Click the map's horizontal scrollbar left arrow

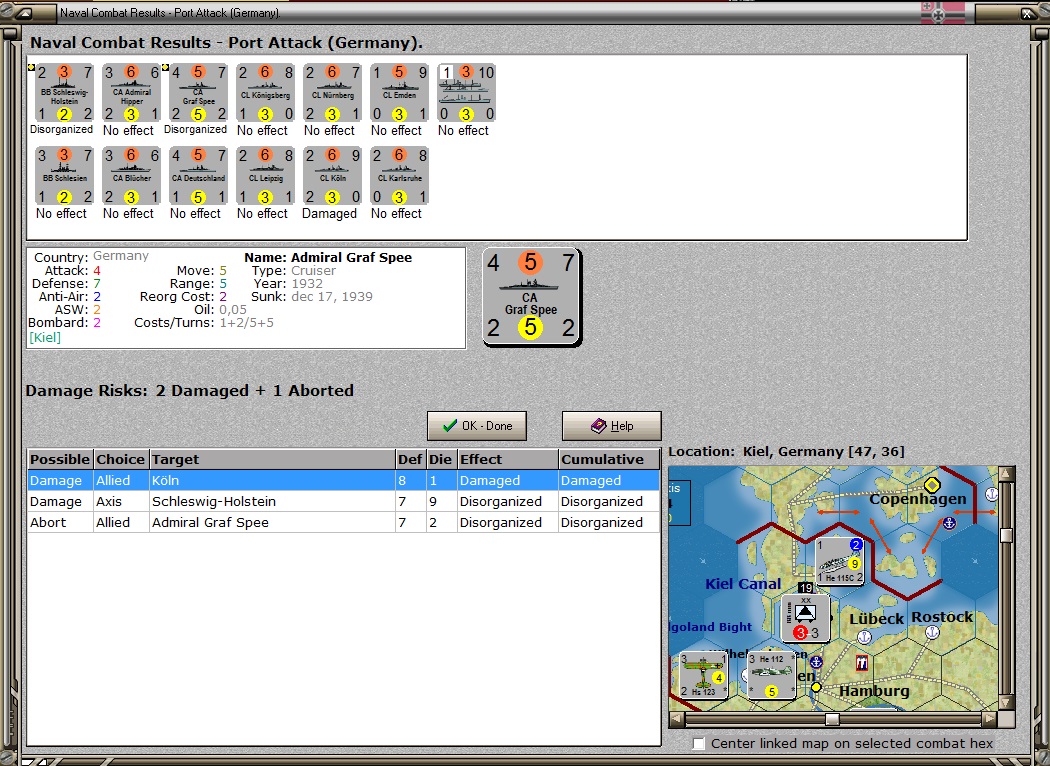point(677,719)
